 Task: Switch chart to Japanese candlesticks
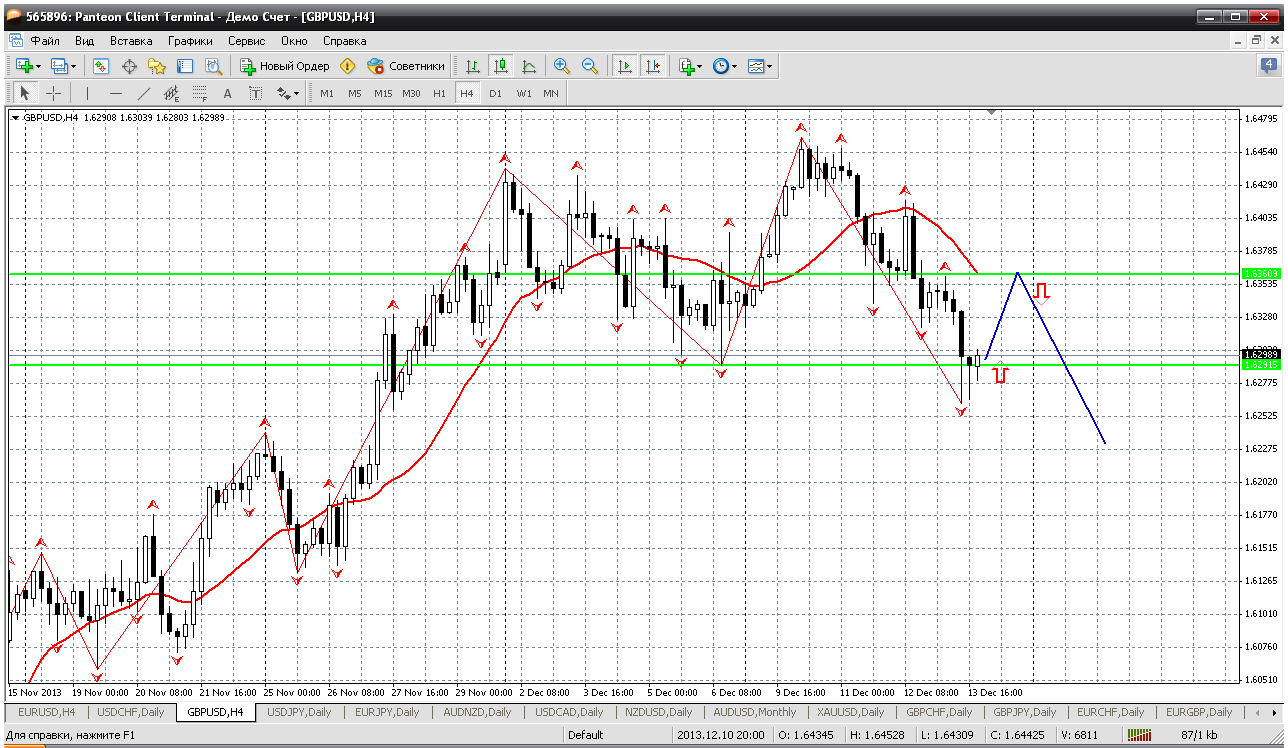tap(501, 66)
